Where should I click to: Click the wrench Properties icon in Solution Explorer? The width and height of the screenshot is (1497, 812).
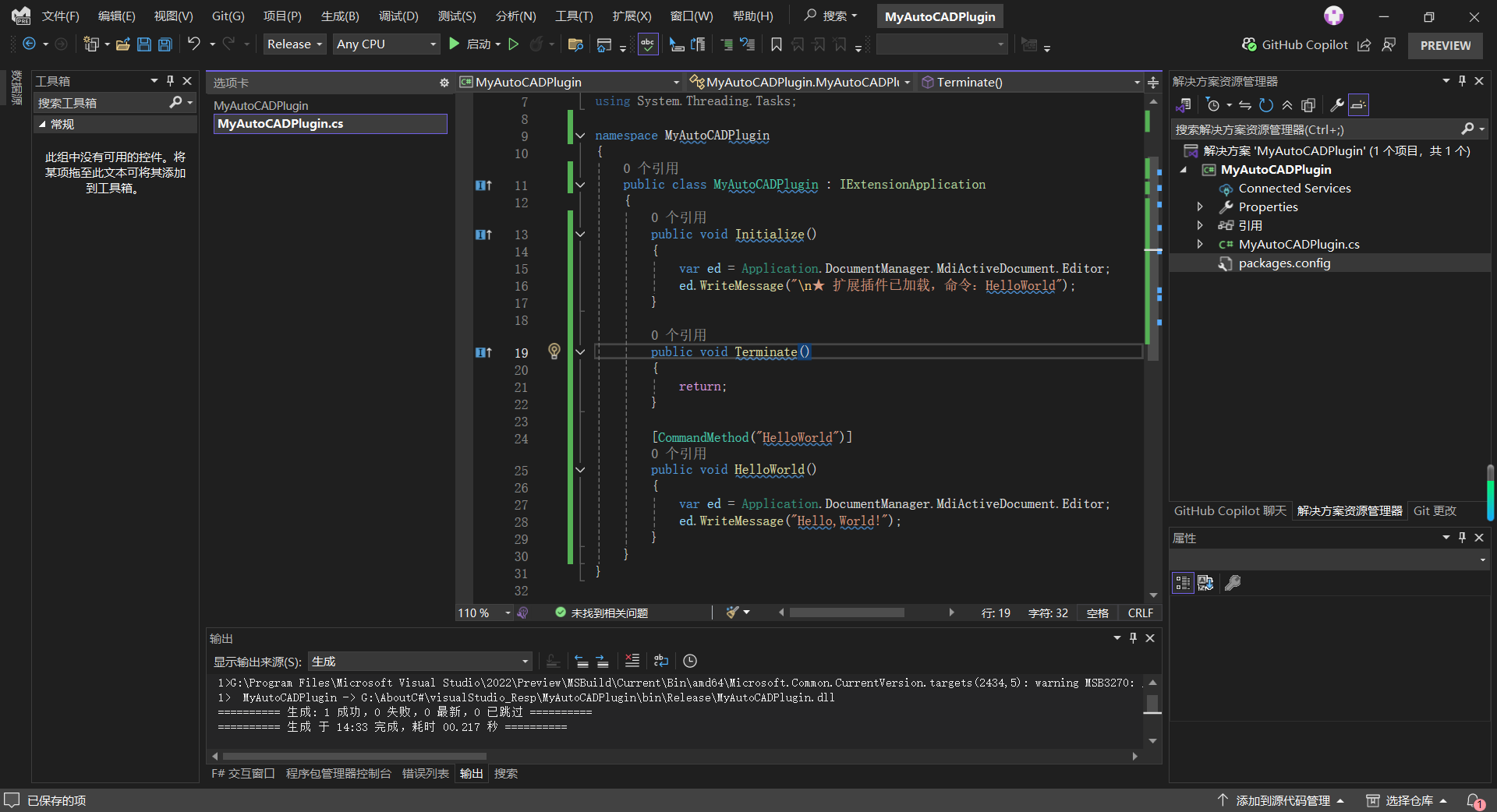1336,105
